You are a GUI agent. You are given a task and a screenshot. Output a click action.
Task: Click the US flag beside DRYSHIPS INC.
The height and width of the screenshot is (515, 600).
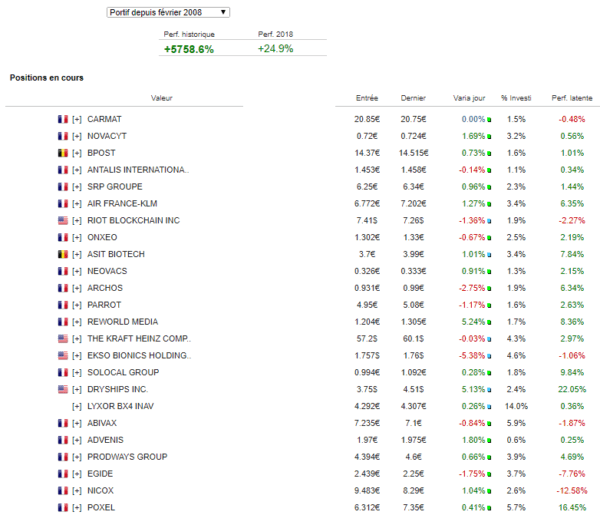(x=63, y=390)
